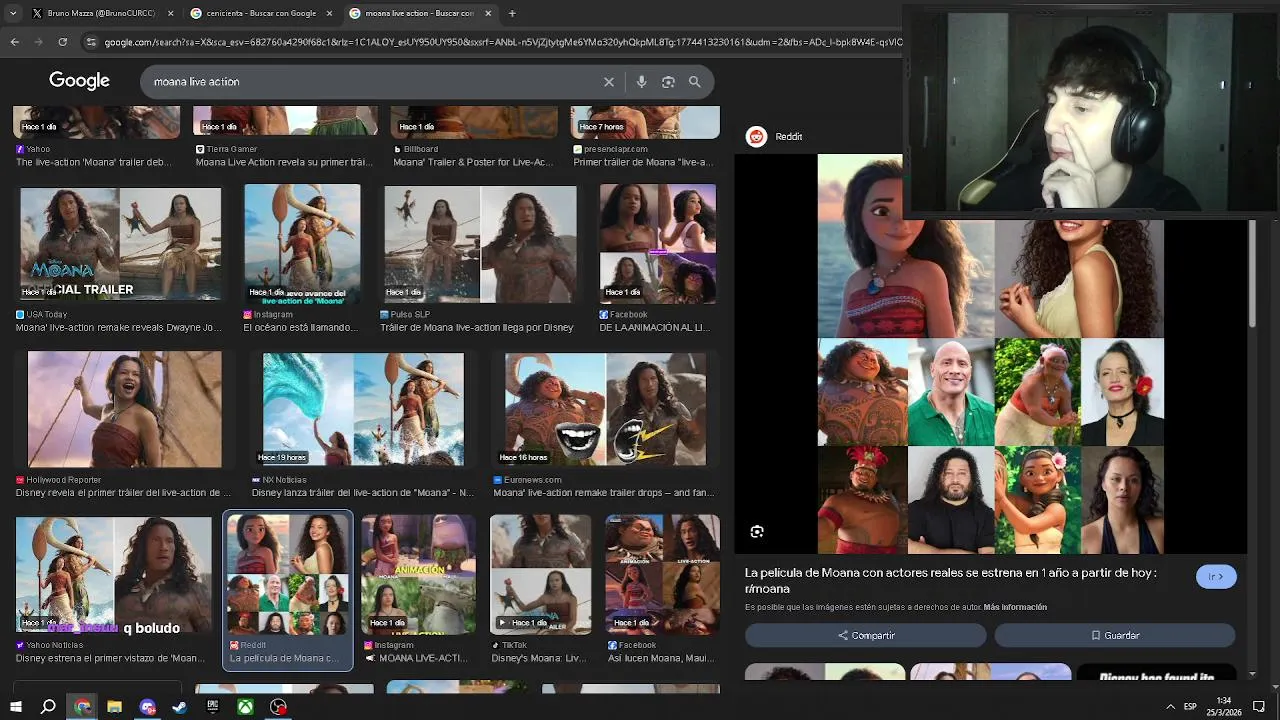Close the cenicienta search tab

click(329, 13)
